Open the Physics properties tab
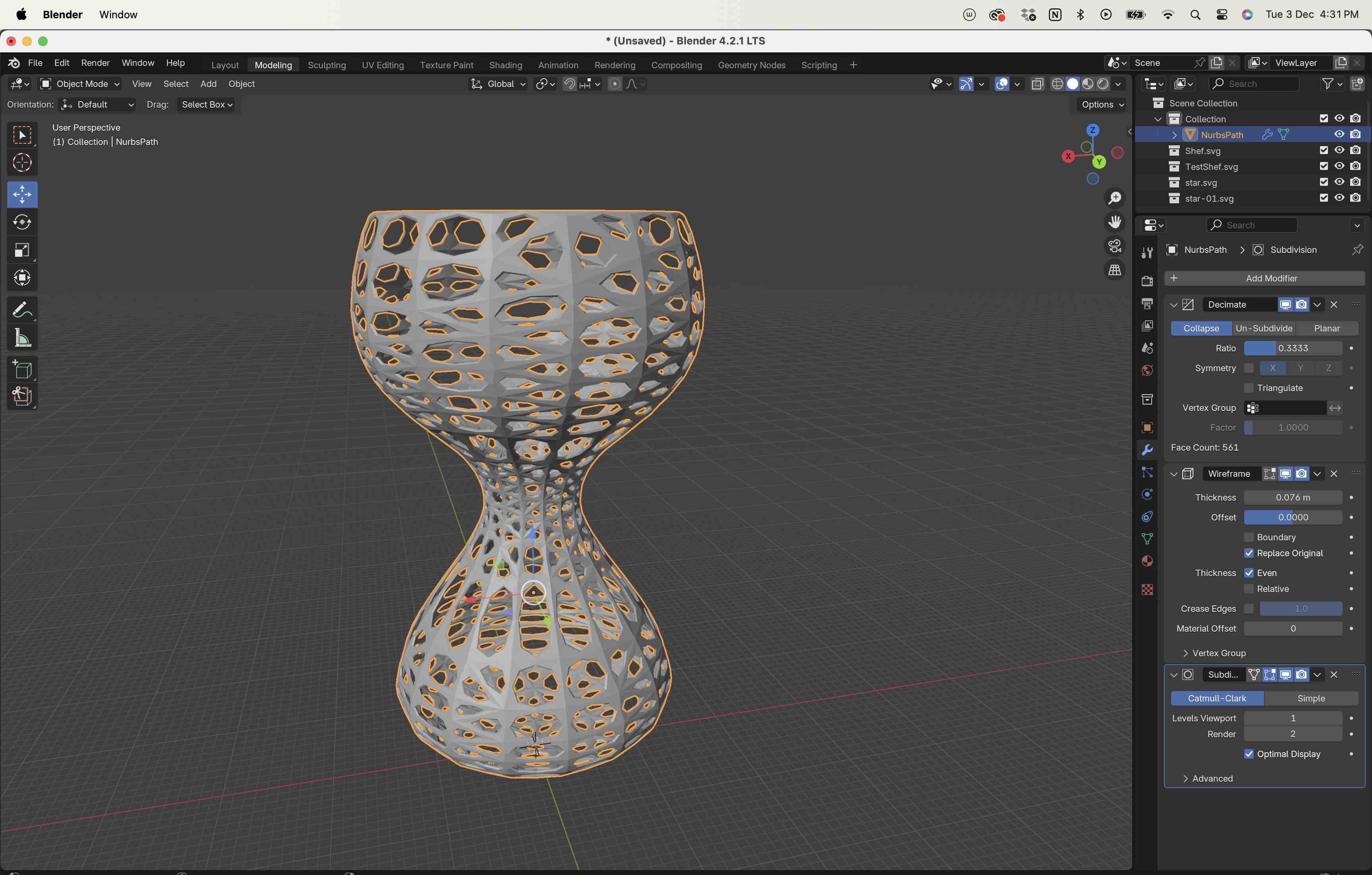Screen dimensions: 1372x875 click(1147, 494)
